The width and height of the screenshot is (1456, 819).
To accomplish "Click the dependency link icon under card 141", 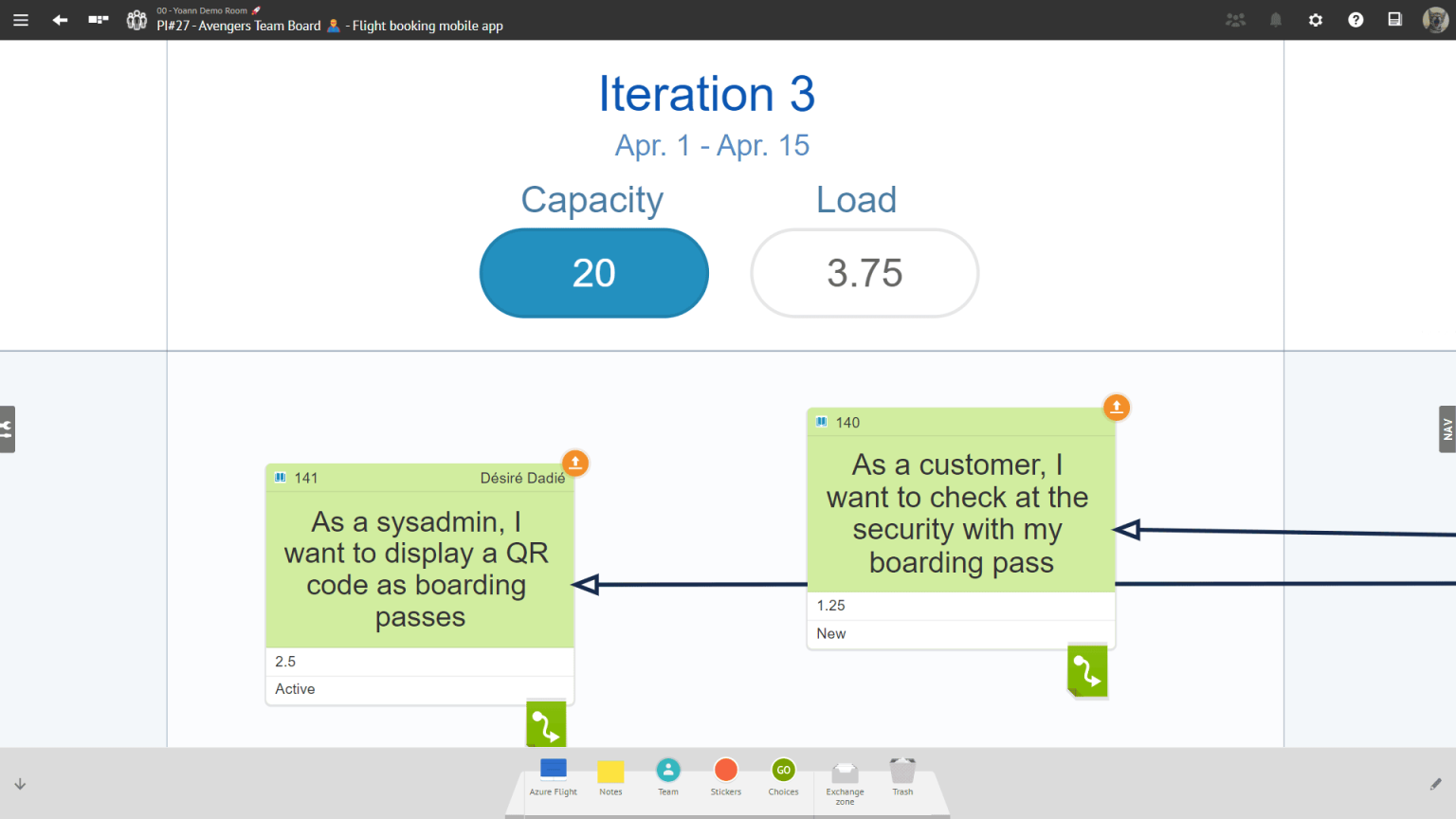I will [x=545, y=722].
